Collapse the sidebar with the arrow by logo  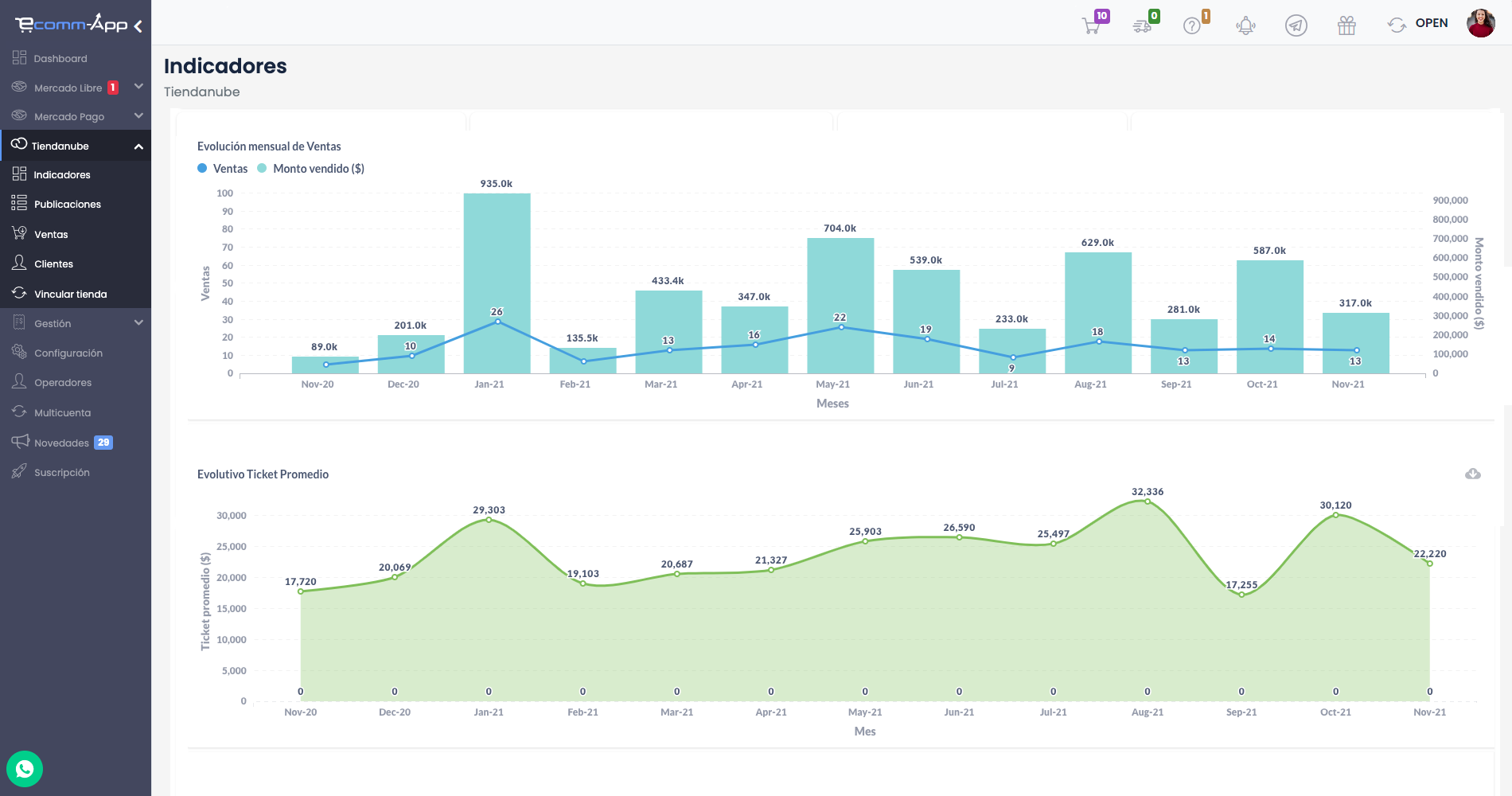[138, 26]
